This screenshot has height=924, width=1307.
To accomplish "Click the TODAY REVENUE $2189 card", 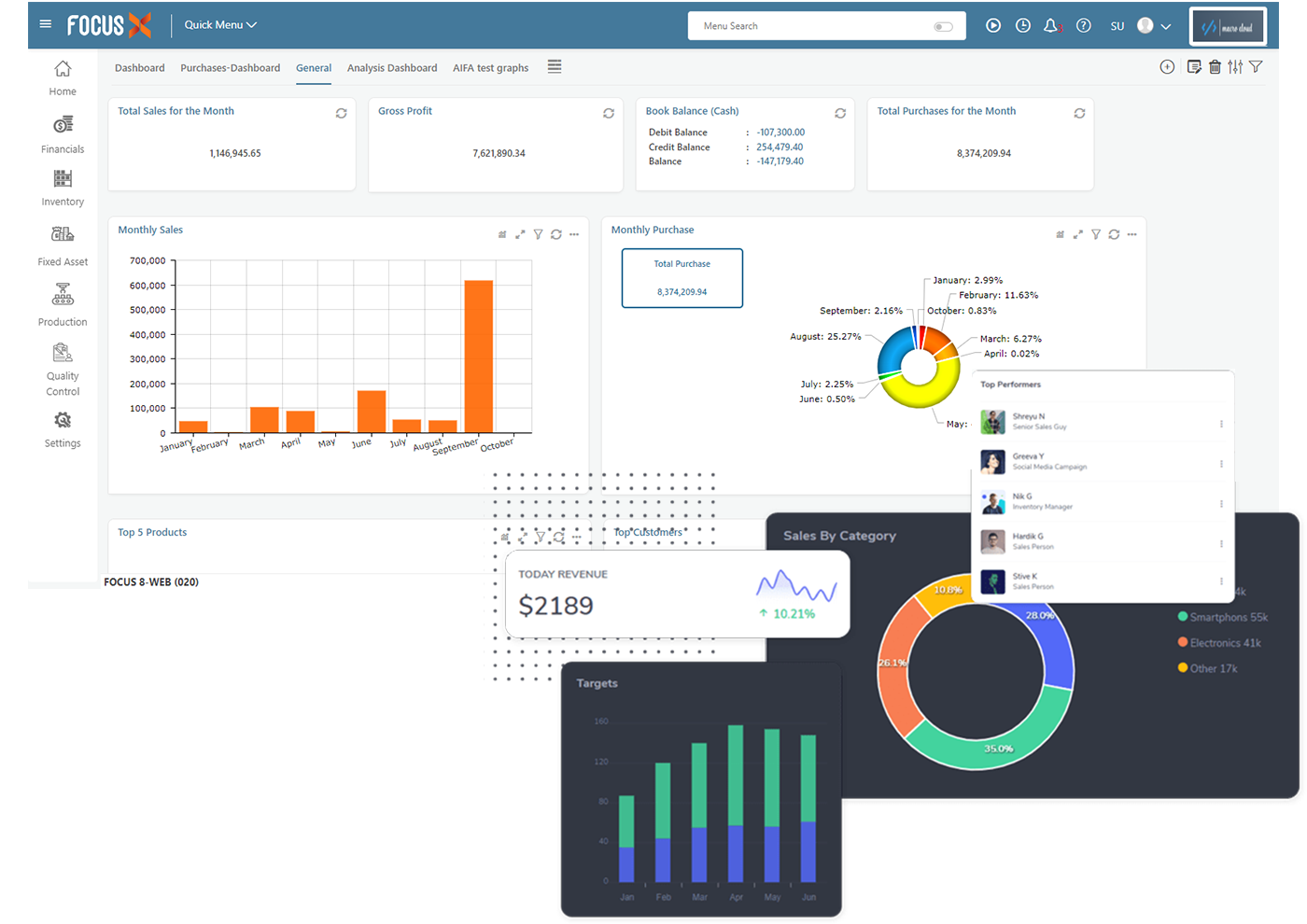I will click(677, 594).
